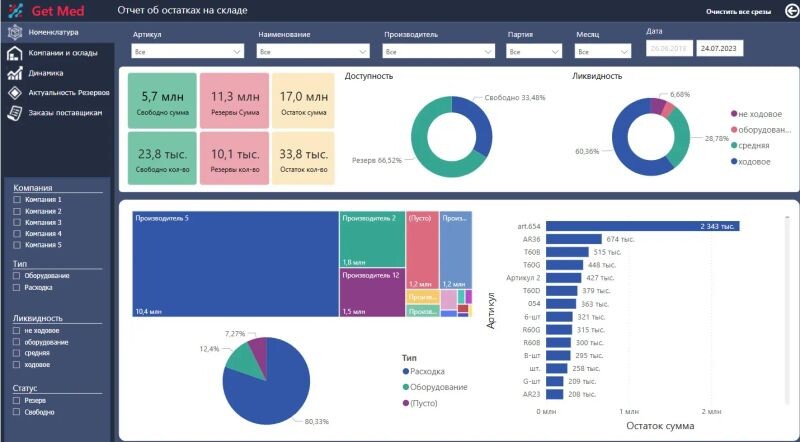
Task: Tick the Компания 1 checkbox
Action: click(17, 201)
